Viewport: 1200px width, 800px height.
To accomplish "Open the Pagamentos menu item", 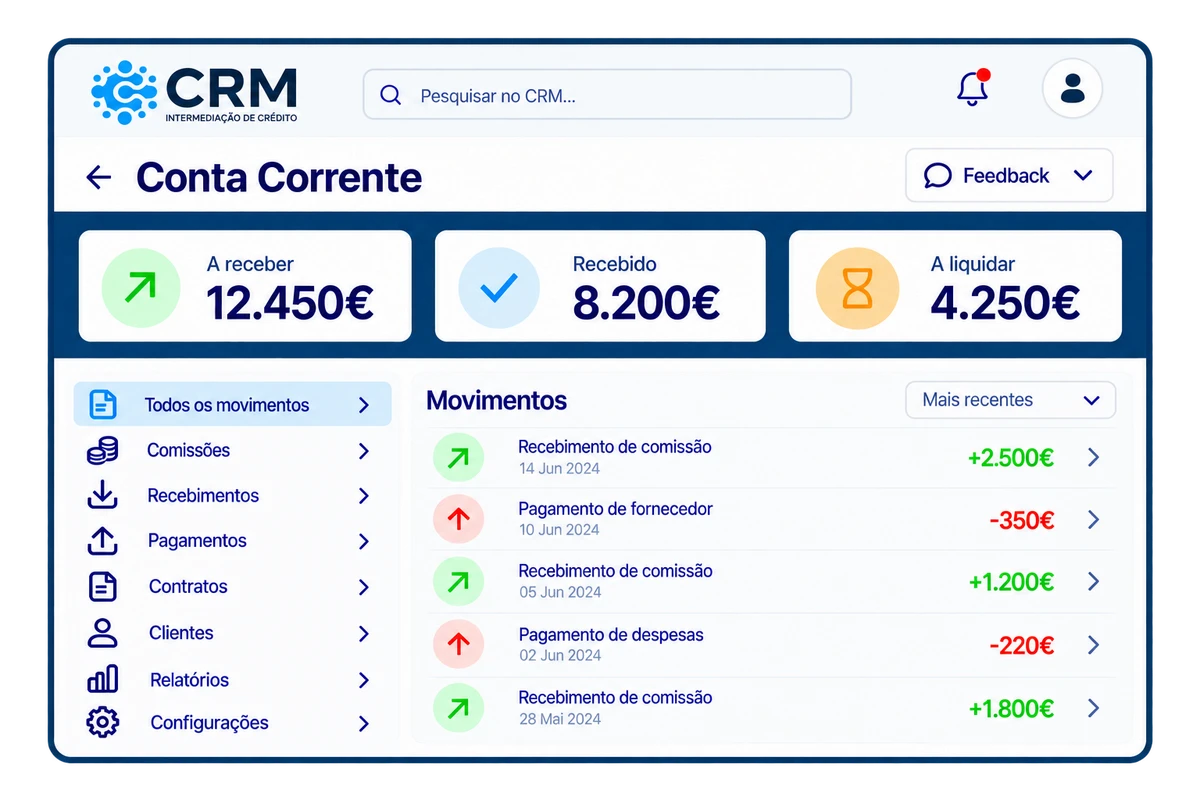I will pyautogui.click(x=233, y=541).
